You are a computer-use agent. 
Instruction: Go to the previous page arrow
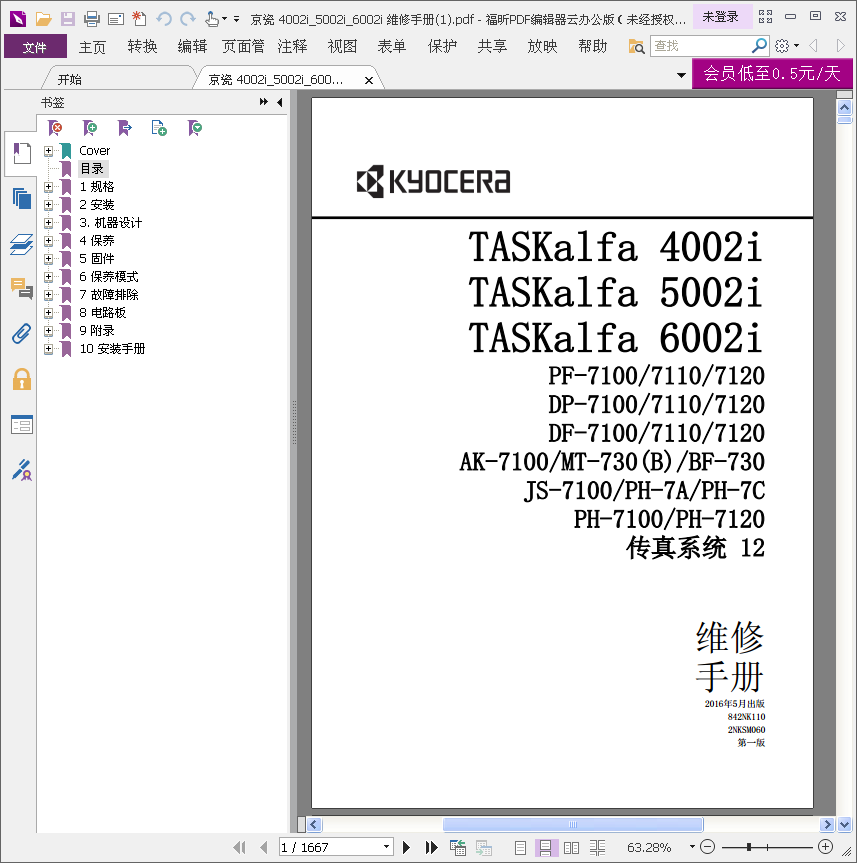pyautogui.click(x=264, y=847)
